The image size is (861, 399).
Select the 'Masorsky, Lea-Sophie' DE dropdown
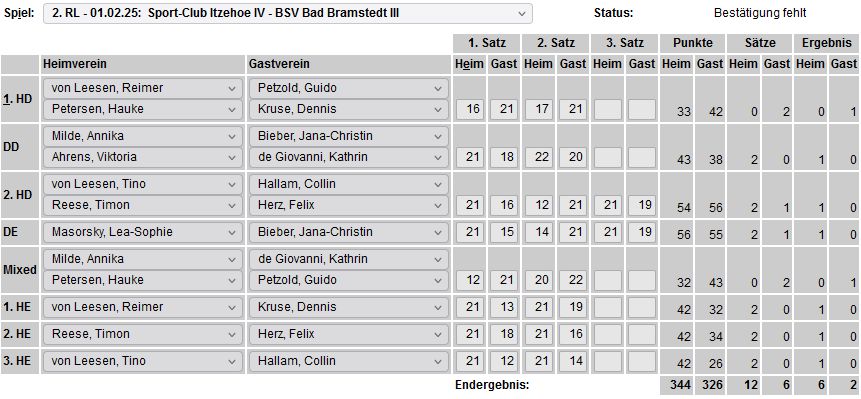142,232
